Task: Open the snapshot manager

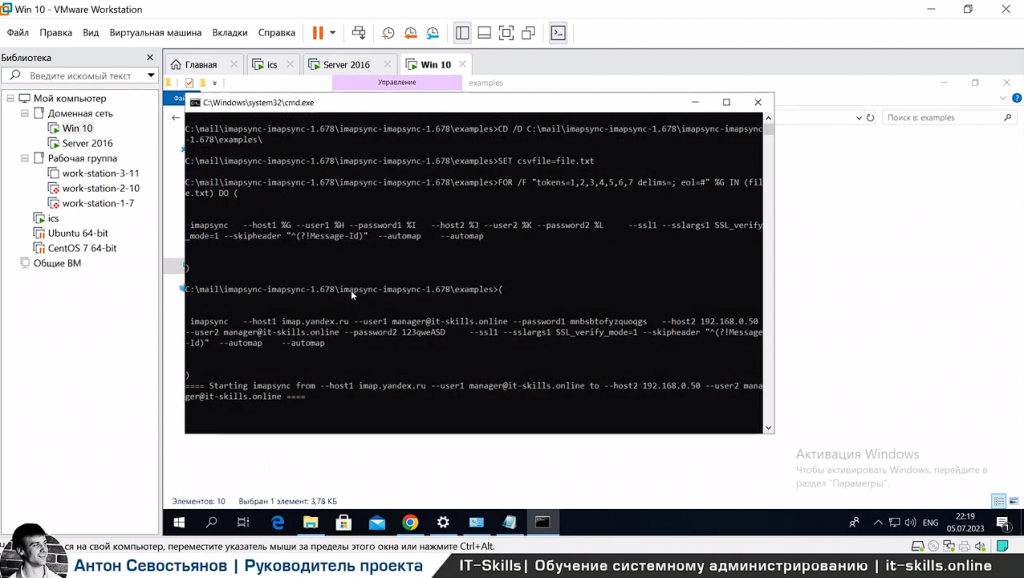Action: click(432, 33)
